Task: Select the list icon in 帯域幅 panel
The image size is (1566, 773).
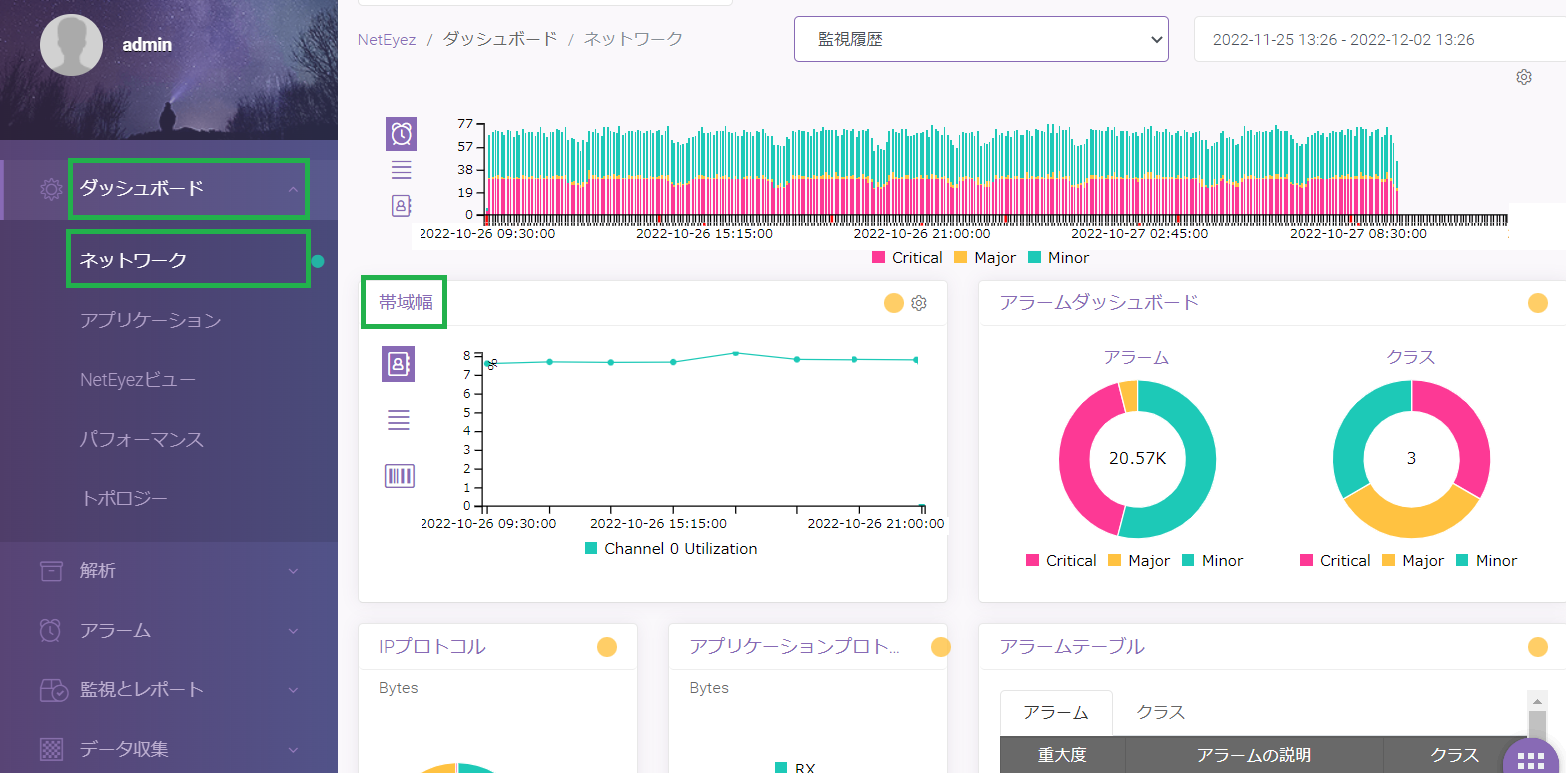Action: 399,420
